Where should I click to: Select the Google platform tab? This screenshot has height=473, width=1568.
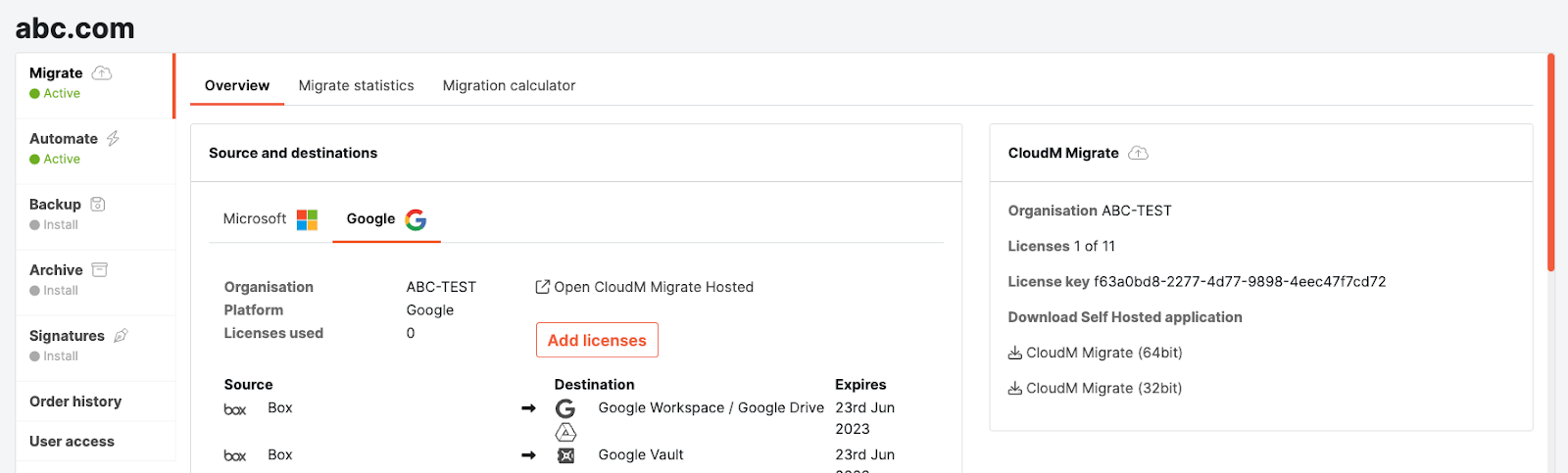click(x=386, y=219)
